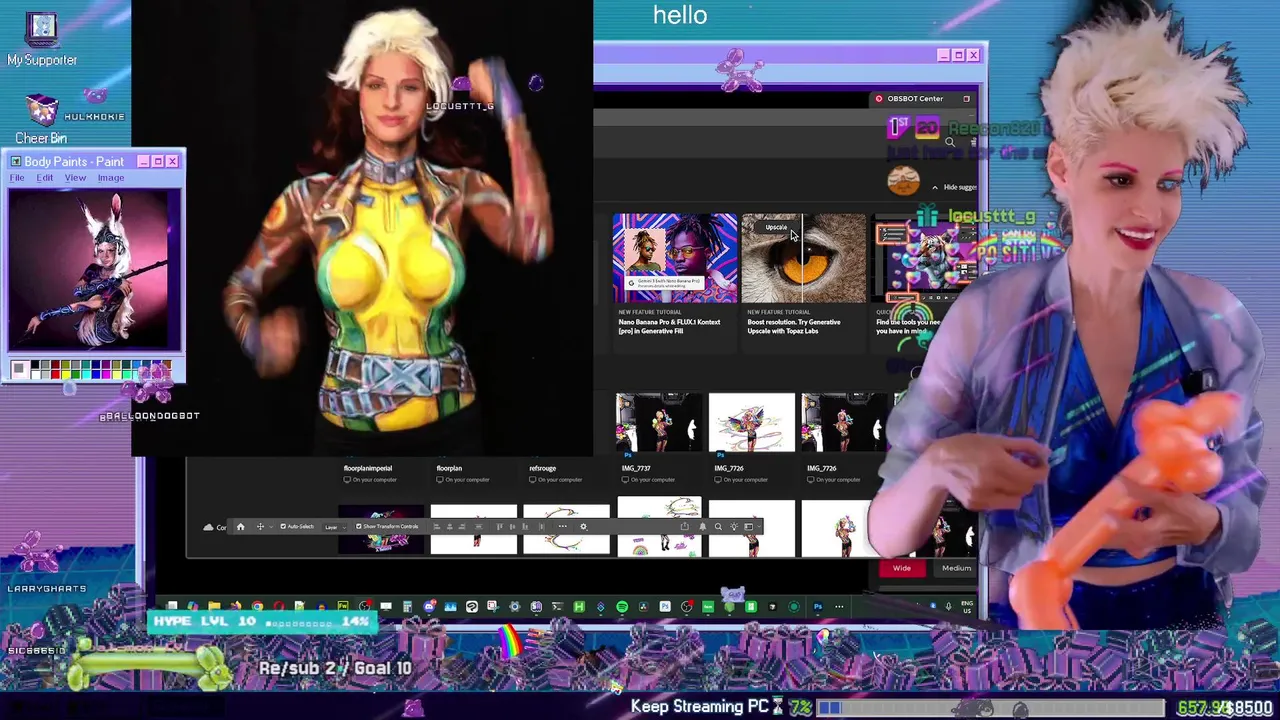Screen dimensions: 1280x720
Task: Open the Terminal icon on taskbar
Action: pyautogui.click(x=556, y=606)
